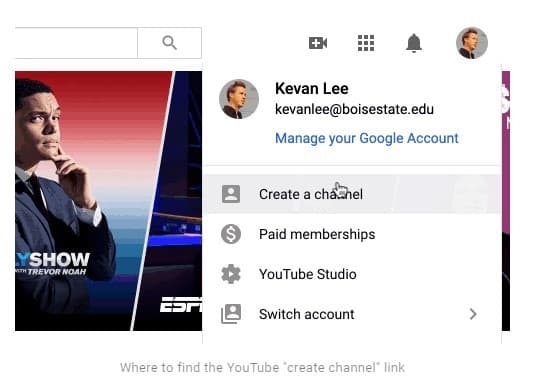Viewport: 557px width, 383px height.
Task: Select Switch account
Action: [x=353, y=314]
